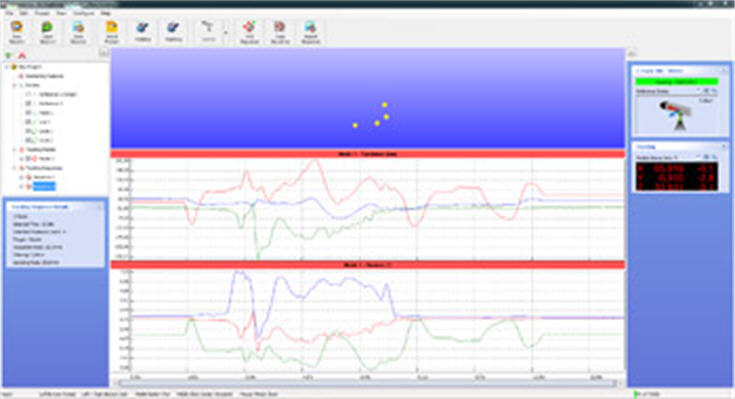Click the red digital coordinate readout display

[676, 176]
